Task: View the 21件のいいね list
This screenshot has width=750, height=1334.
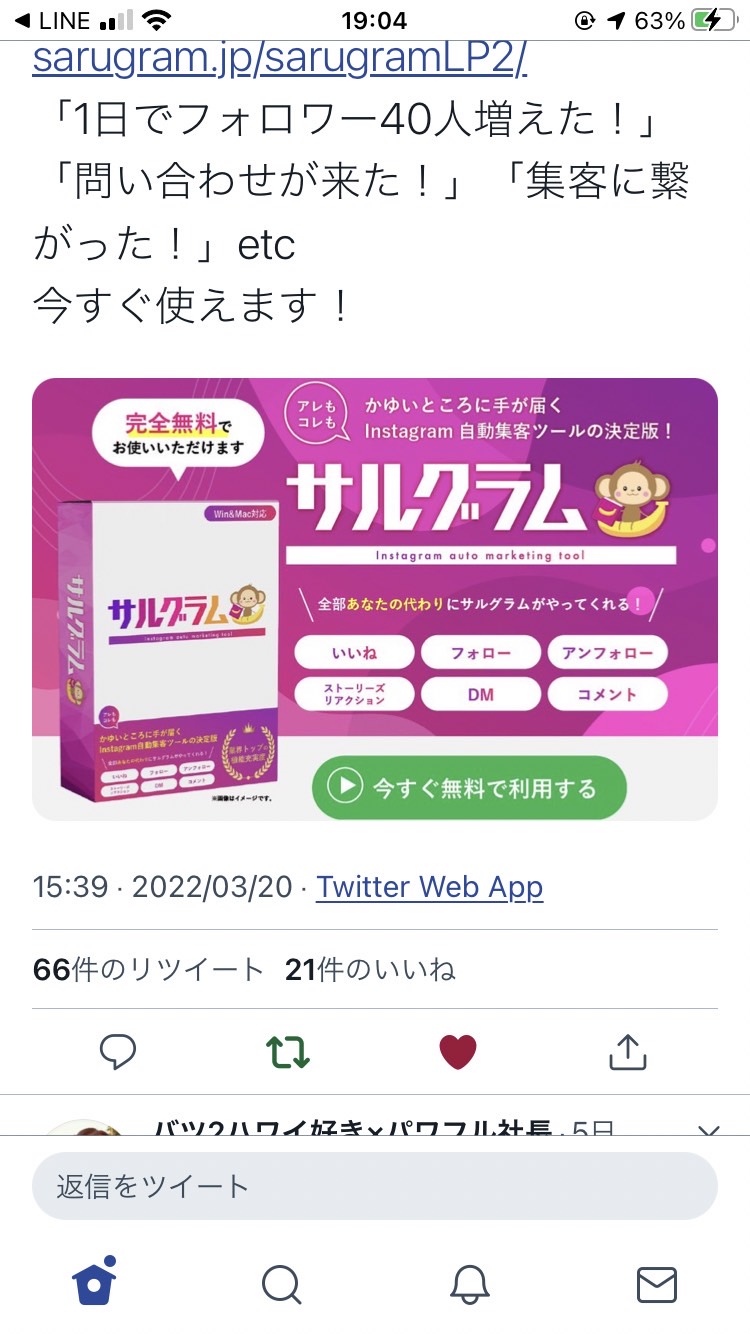Action: pos(370,969)
